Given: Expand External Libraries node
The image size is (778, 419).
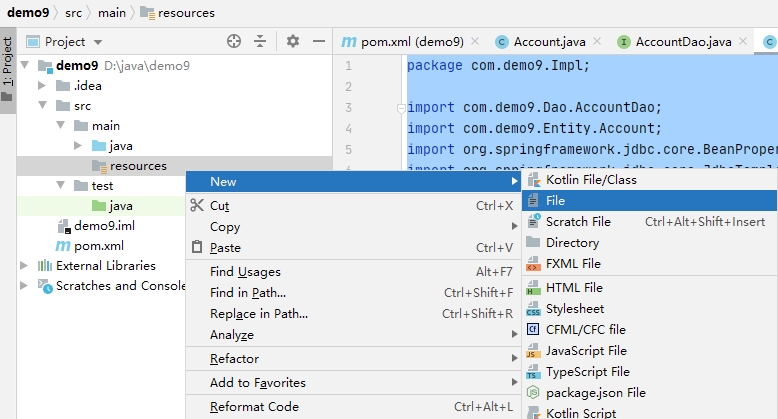Looking at the screenshot, I should (x=24, y=266).
